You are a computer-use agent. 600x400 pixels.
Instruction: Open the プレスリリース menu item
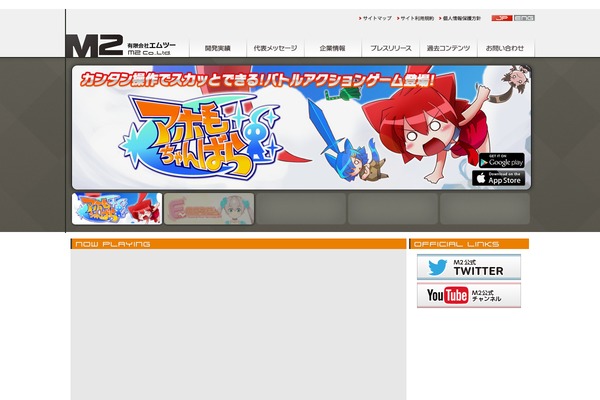pyautogui.click(x=391, y=48)
